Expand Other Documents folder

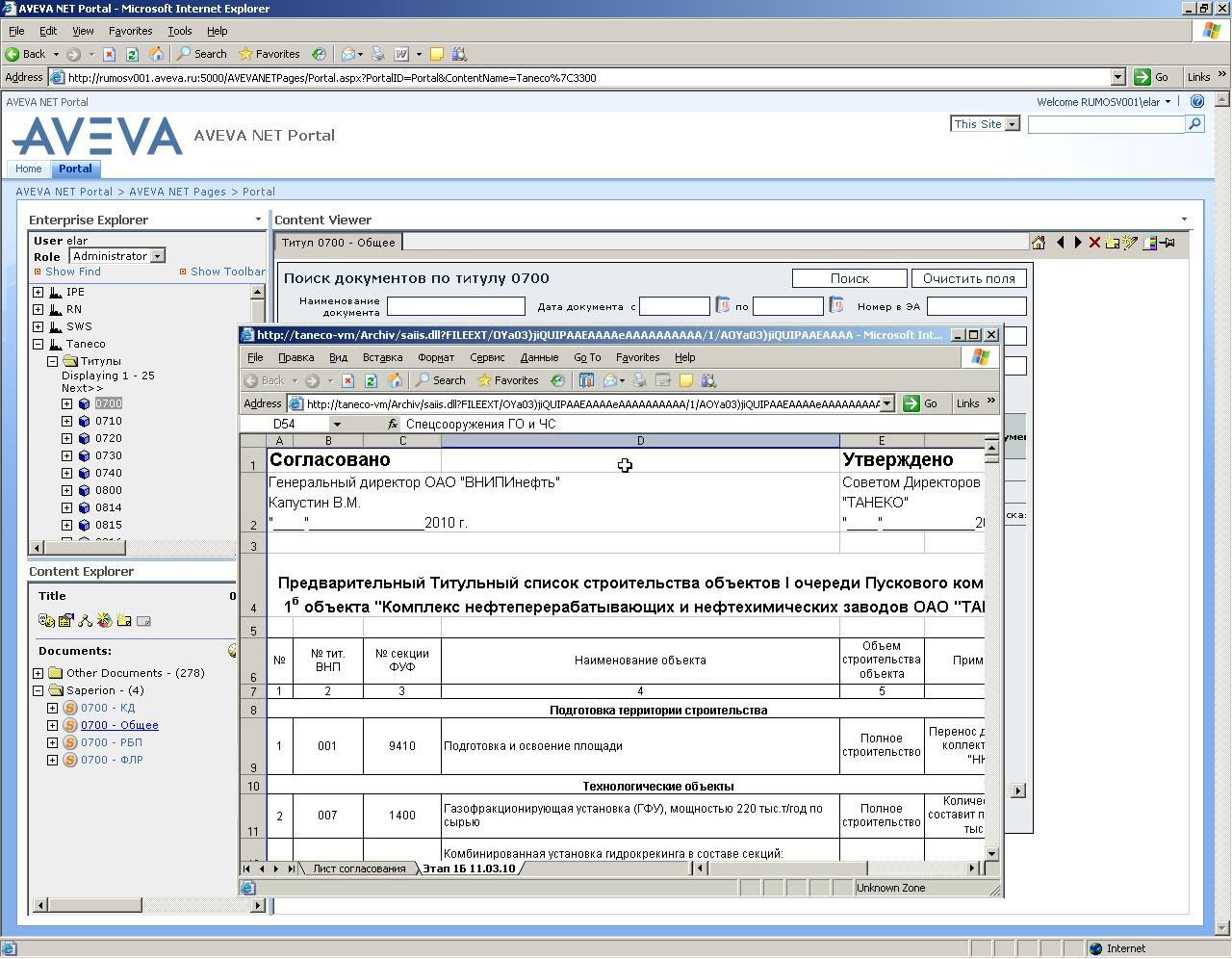click(38, 673)
